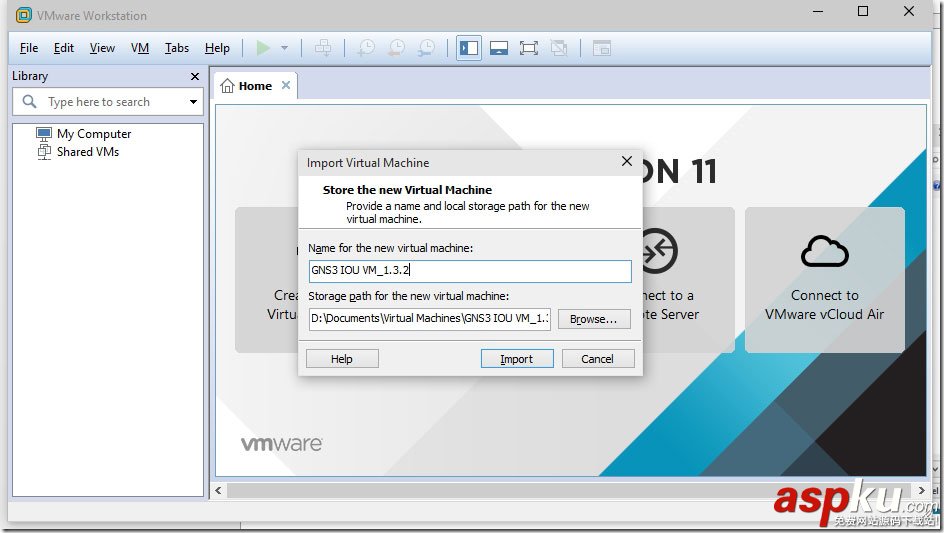Viewport: 944px width, 533px height.
Task: Open the View menu
Action: pyautogui.click(x=102, y=48)
